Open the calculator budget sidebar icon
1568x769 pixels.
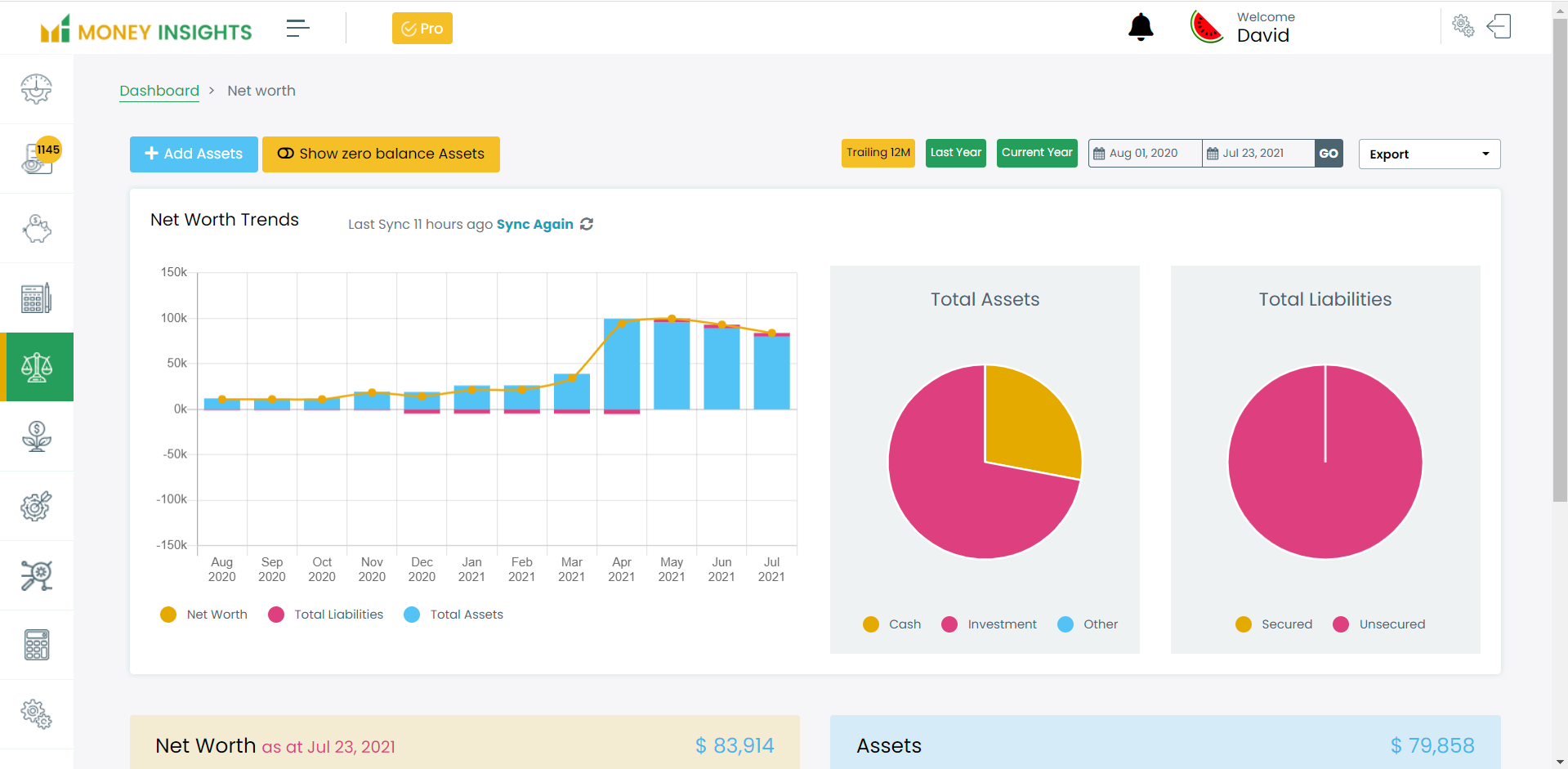(37, 298)
